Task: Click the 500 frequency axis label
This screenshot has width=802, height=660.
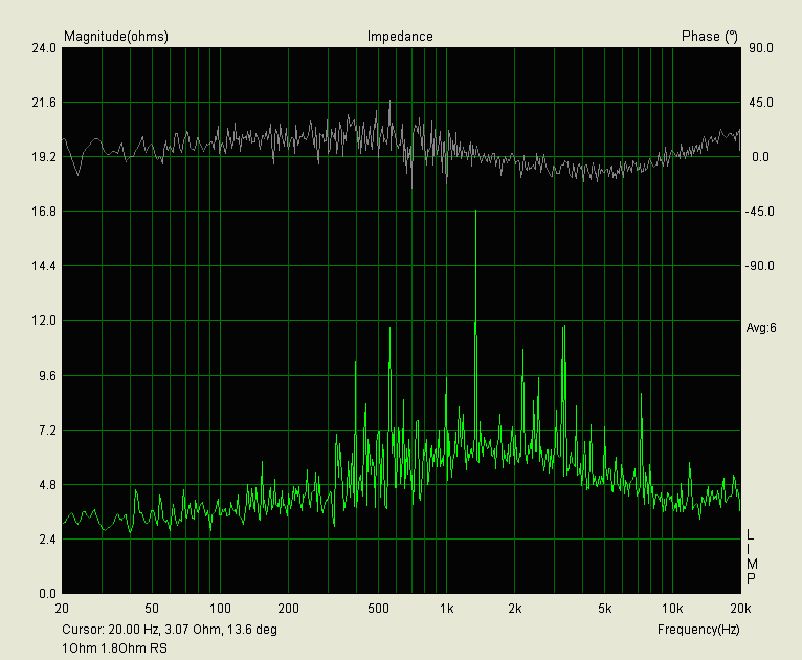Action: (x=378, y=608)
